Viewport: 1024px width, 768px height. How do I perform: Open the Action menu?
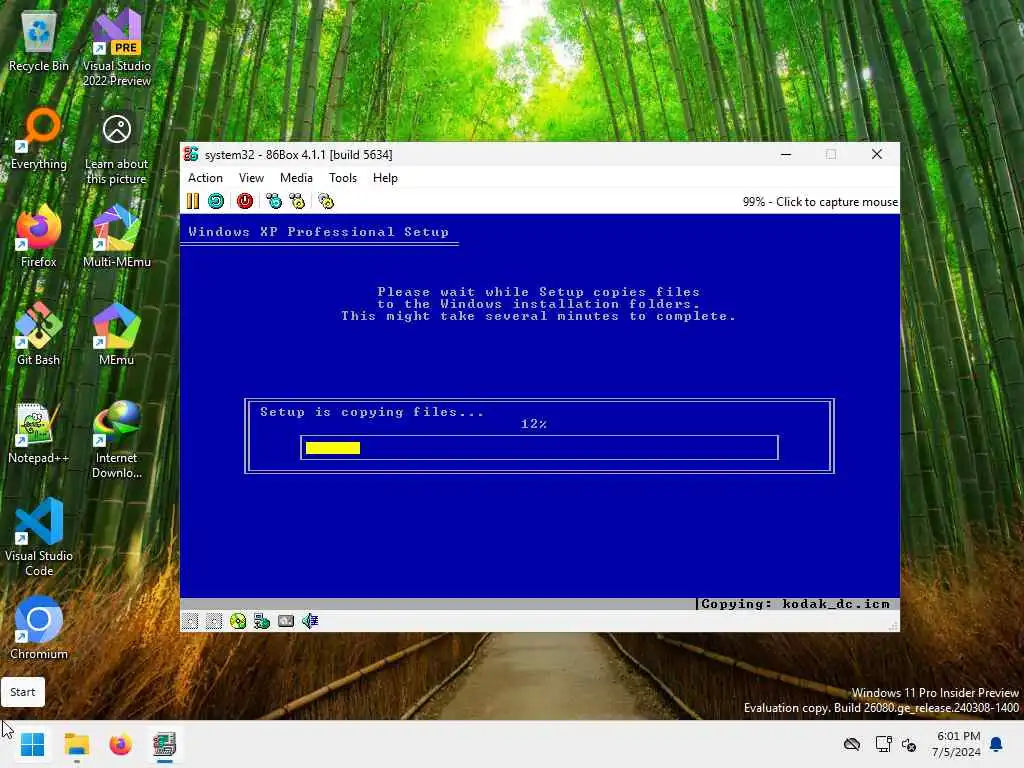[x=205, y=178]
